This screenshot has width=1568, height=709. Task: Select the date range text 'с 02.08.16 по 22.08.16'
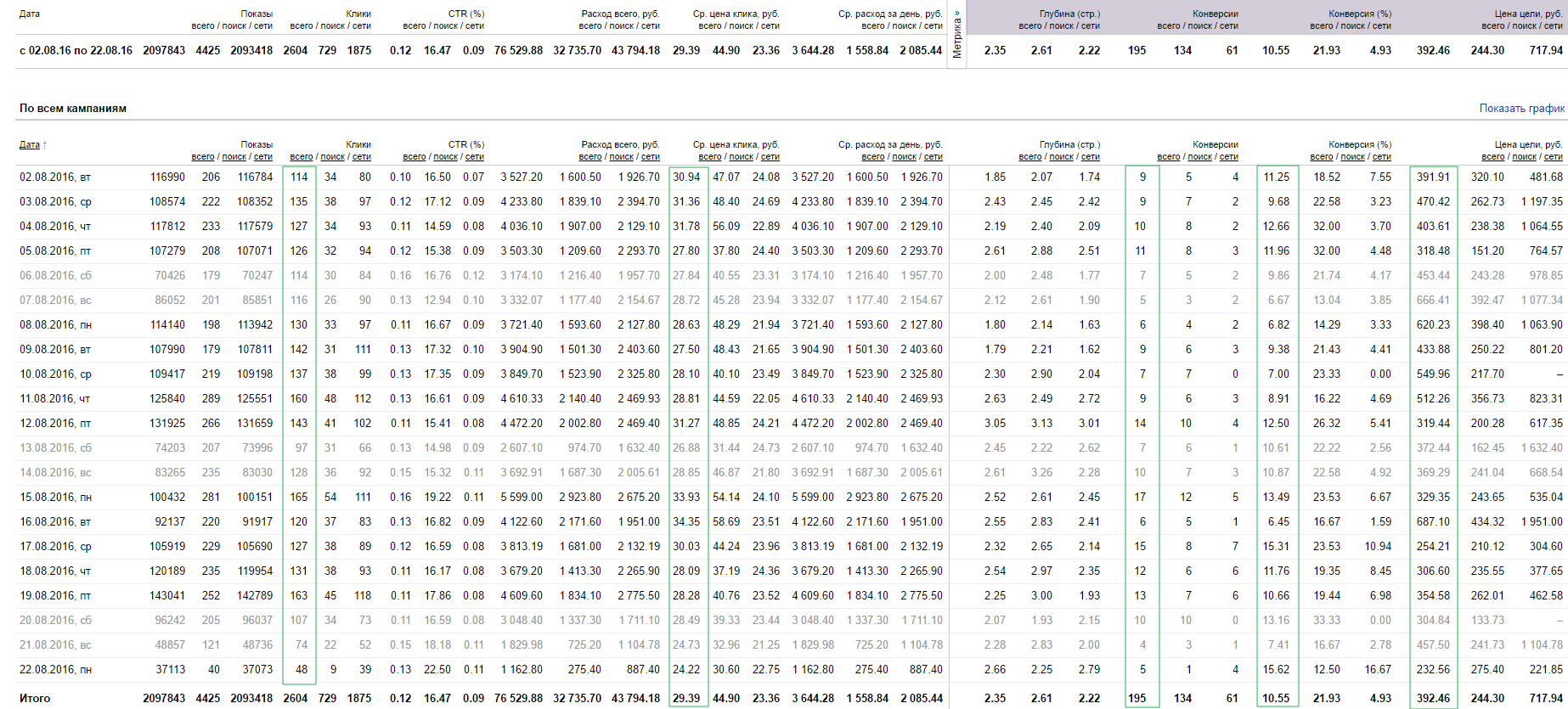click(x=76, y=51)
